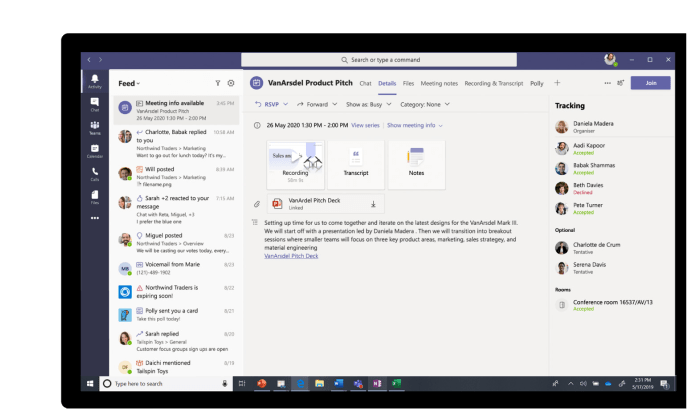Open Edge browser from the taskbar

[x=300, y=383]
